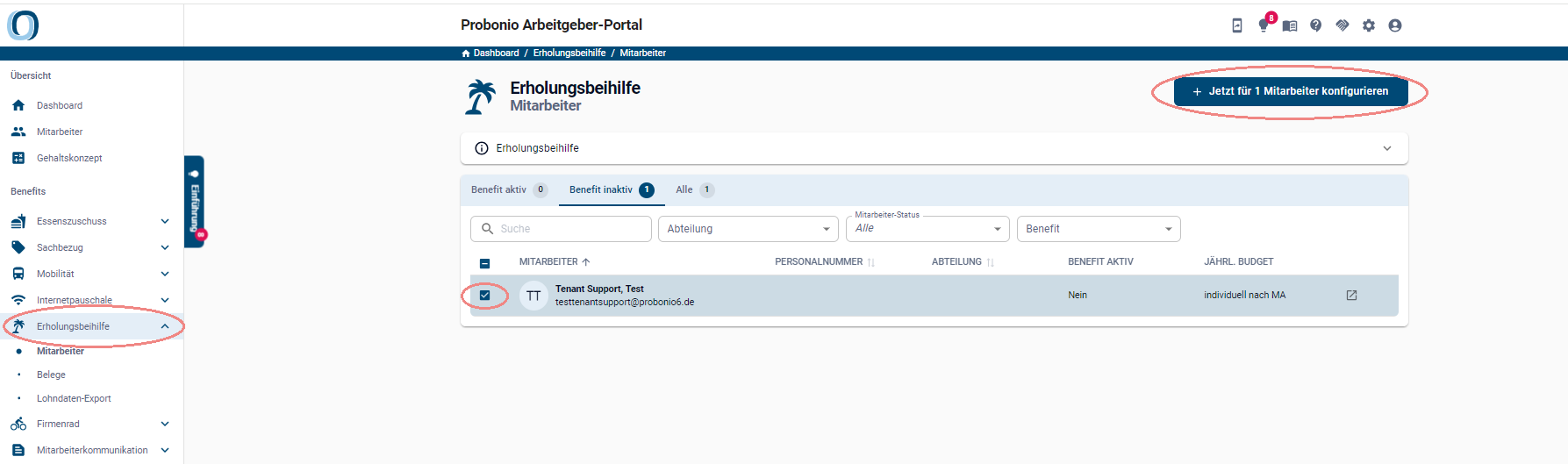
Task: Expand the Sachbezug sidebar chevron
Action: pyautogui.click(x=165, y=247)
